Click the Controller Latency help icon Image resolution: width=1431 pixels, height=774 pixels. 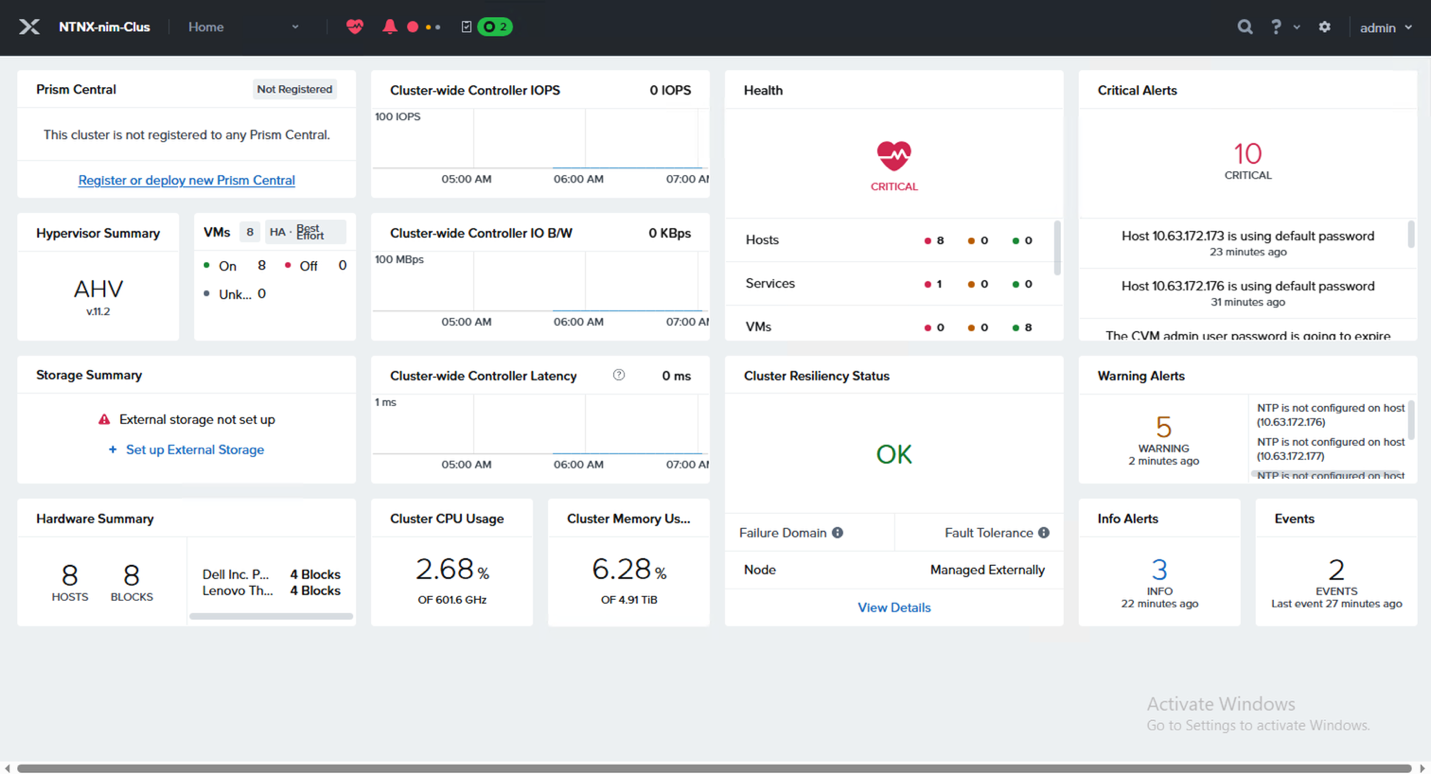tap(619, 375)
